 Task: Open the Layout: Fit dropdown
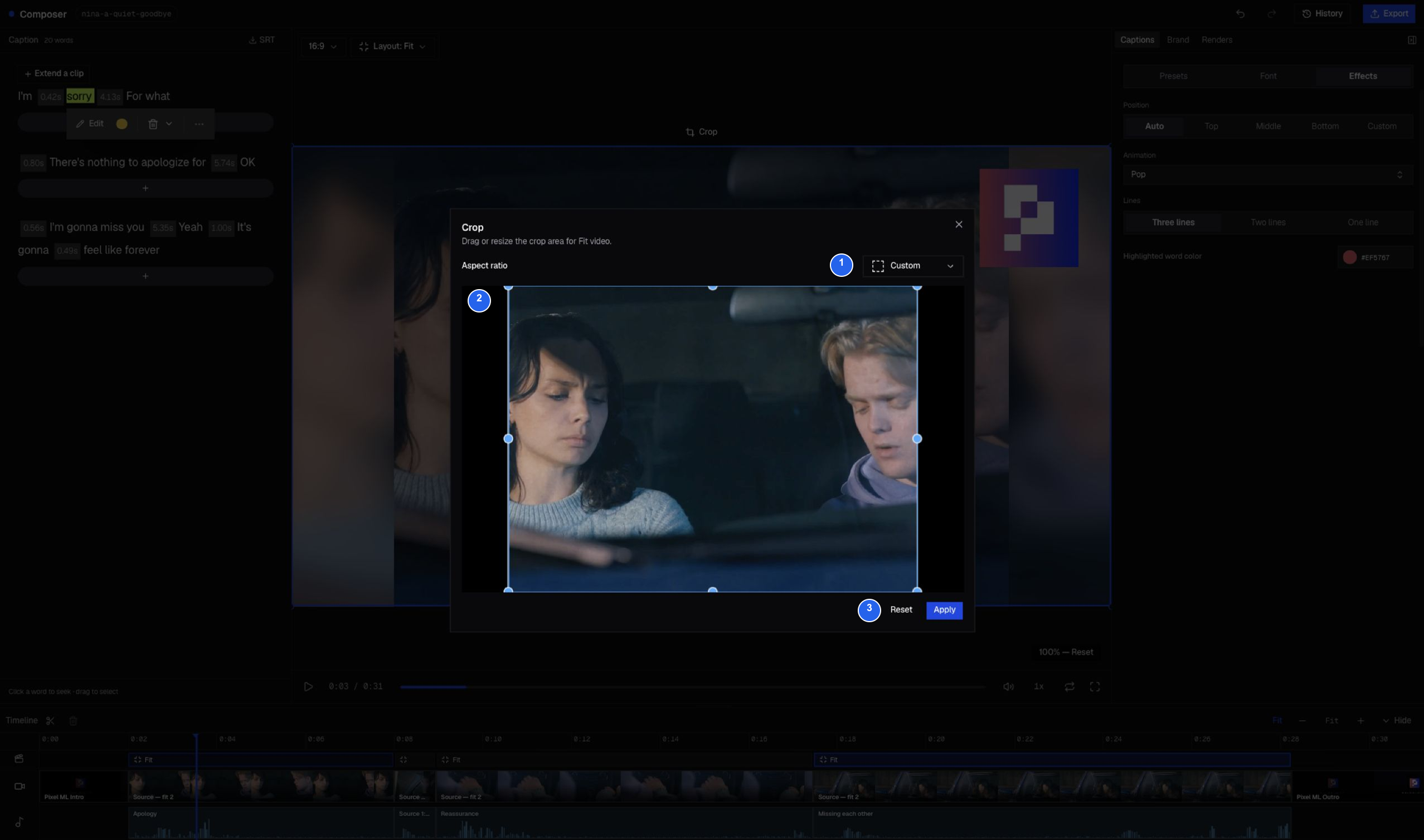[x=392, y=46]
